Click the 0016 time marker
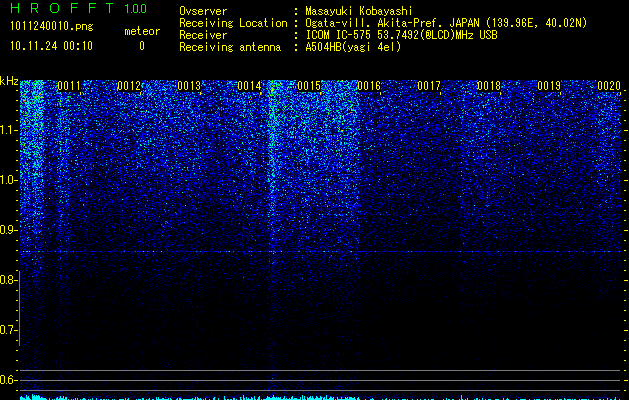629x400 pixels. [369, 86]
